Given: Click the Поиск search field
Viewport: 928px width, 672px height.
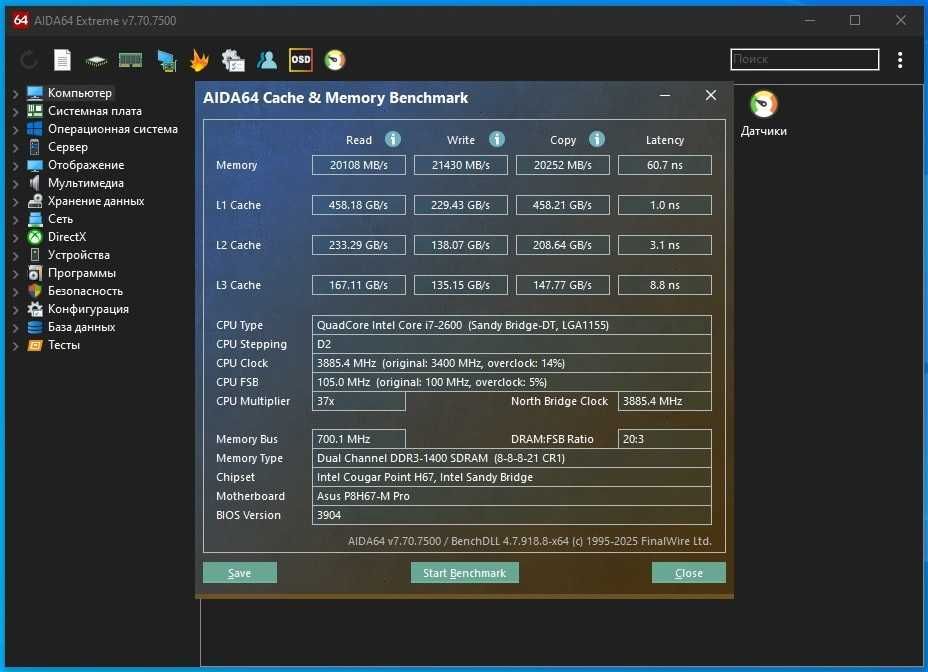Looking at the screenshot, I should point(804,59).
